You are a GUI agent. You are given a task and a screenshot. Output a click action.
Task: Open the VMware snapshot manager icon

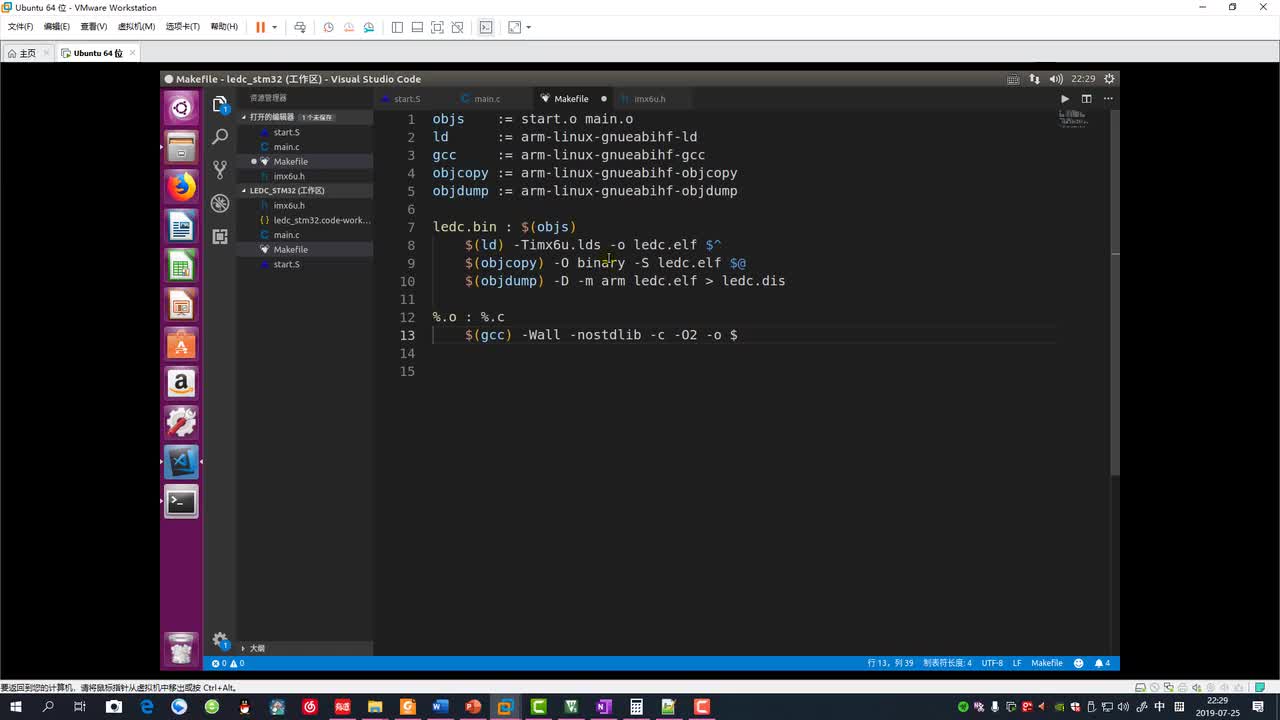(x=369, y=27)
